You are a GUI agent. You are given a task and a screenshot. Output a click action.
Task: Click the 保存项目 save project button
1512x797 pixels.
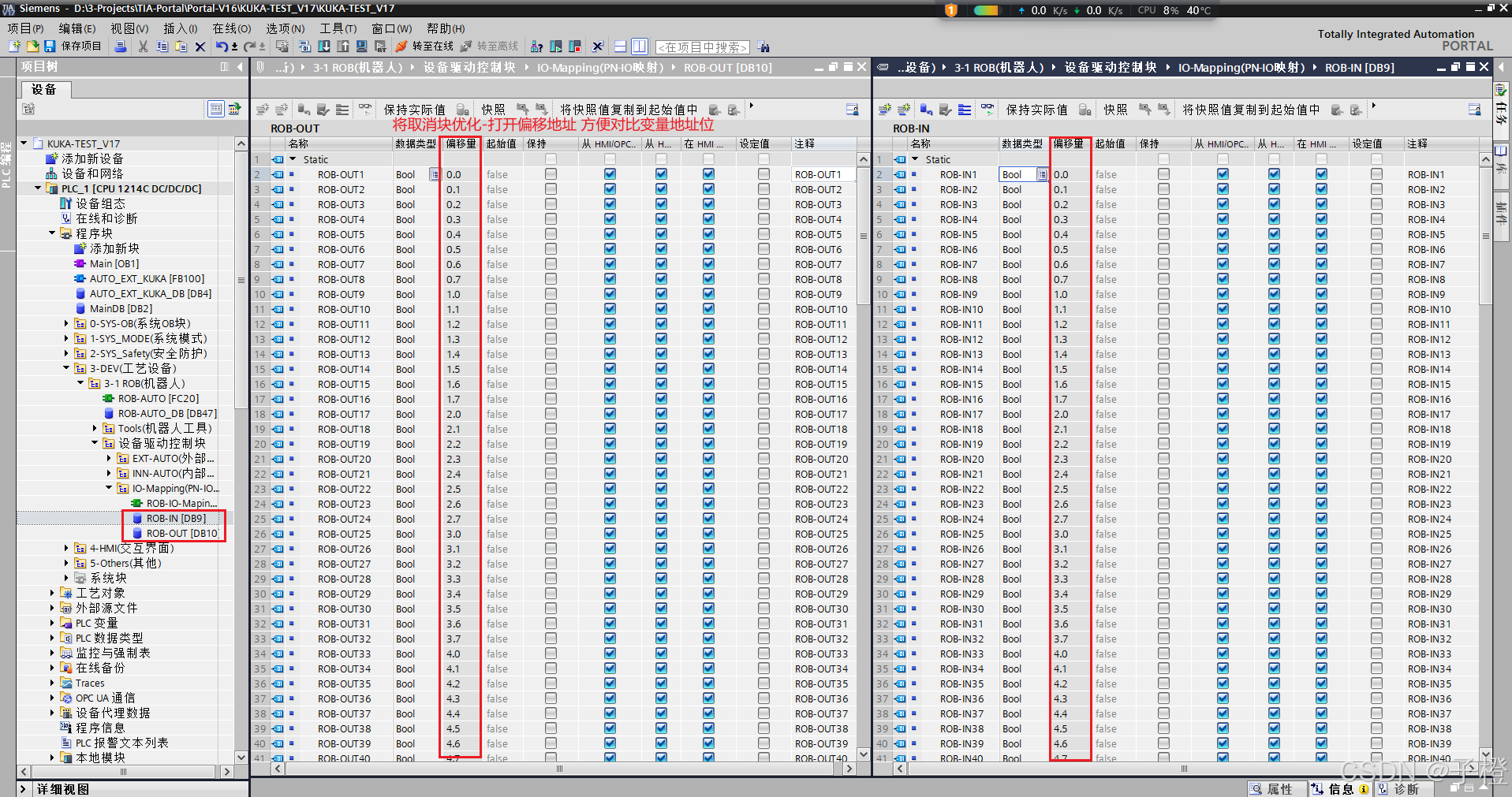(x=73, y=47)
